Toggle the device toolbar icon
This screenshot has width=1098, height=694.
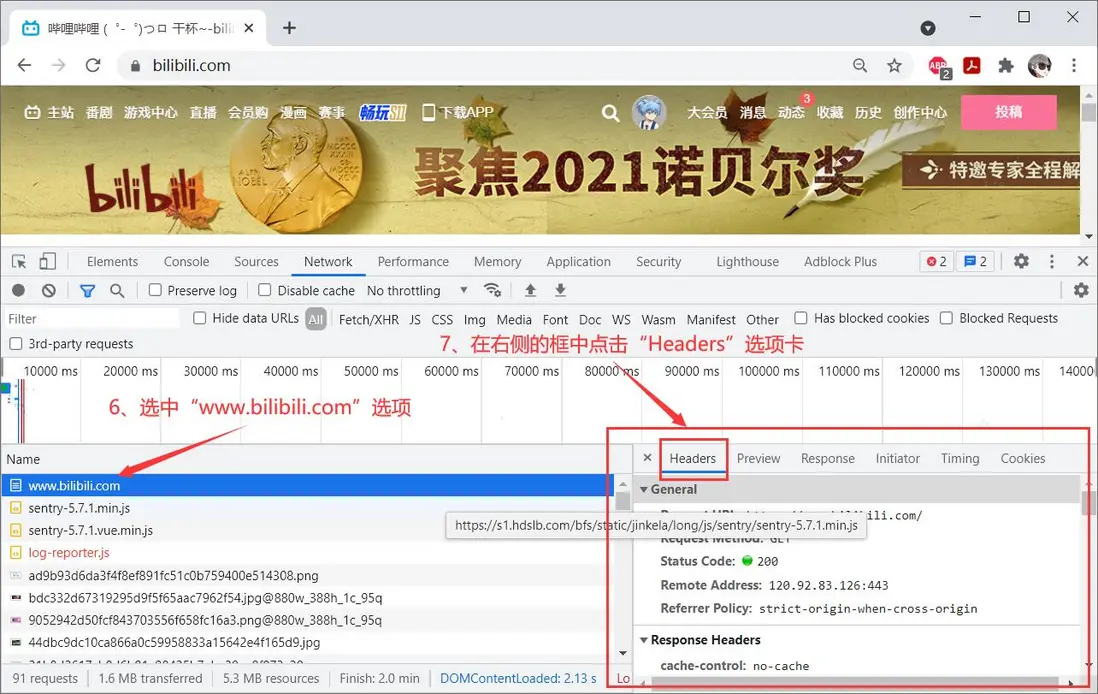[47, 261]
